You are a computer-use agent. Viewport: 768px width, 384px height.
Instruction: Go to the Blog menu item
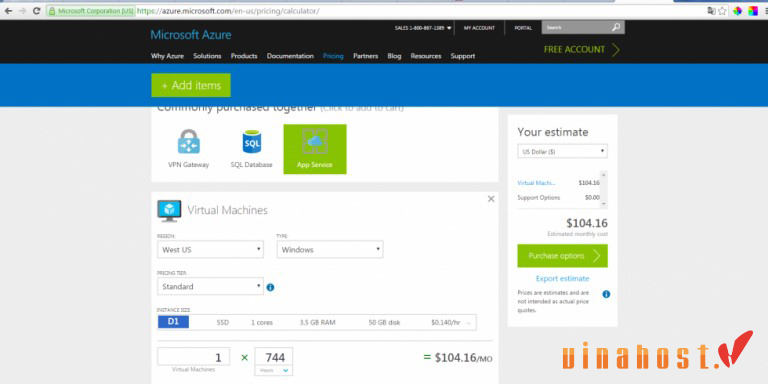point(394,56)
